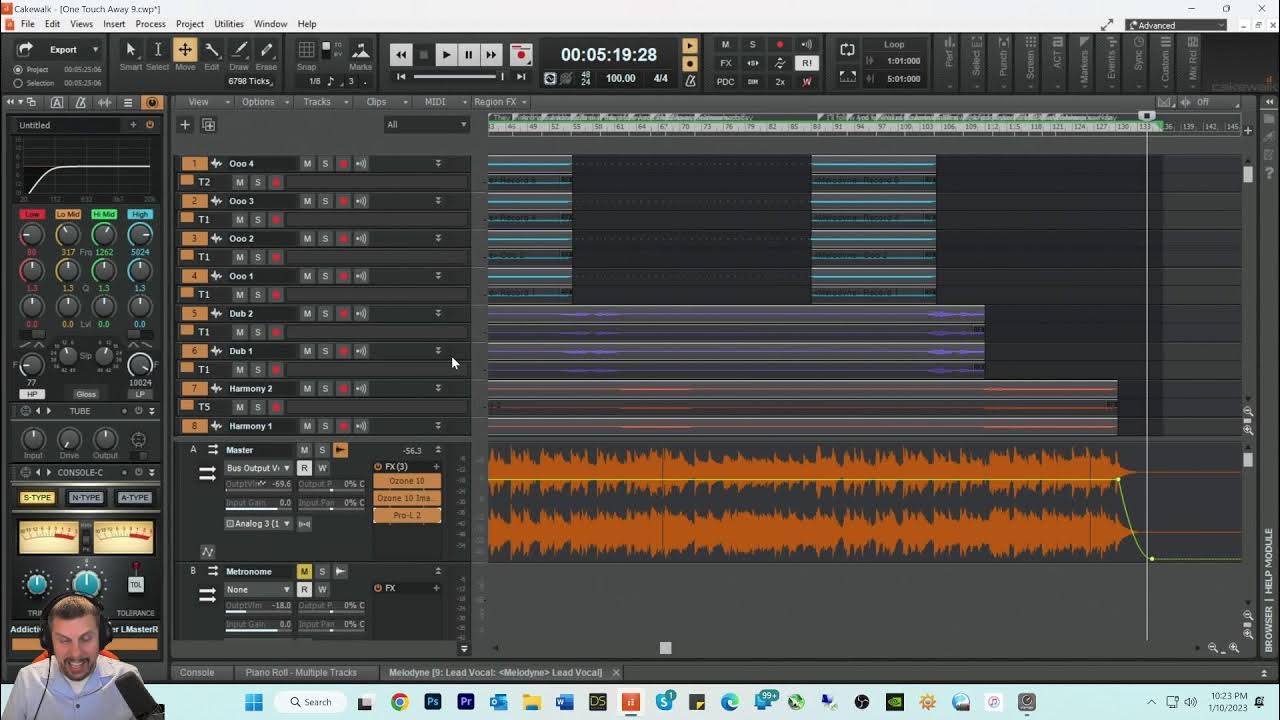Open the Insert menu
This screenshot has height=720, width=1280.
click(x=114, y=24)
